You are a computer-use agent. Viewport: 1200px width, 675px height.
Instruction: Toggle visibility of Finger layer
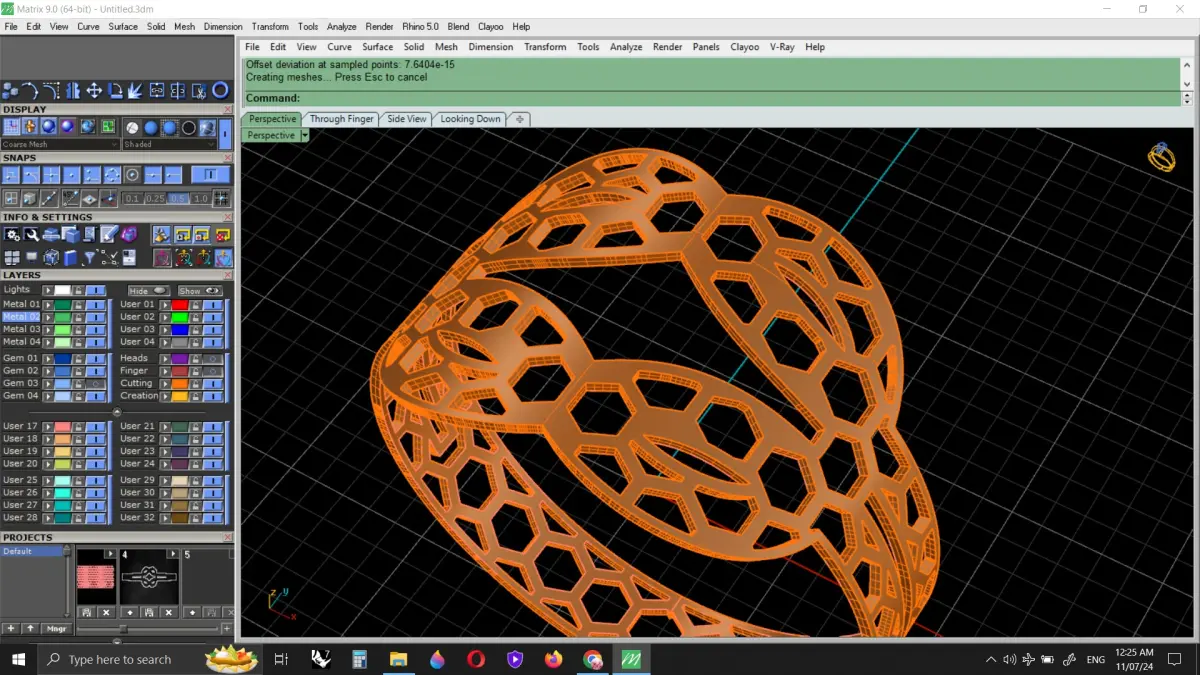pos(213,371)
